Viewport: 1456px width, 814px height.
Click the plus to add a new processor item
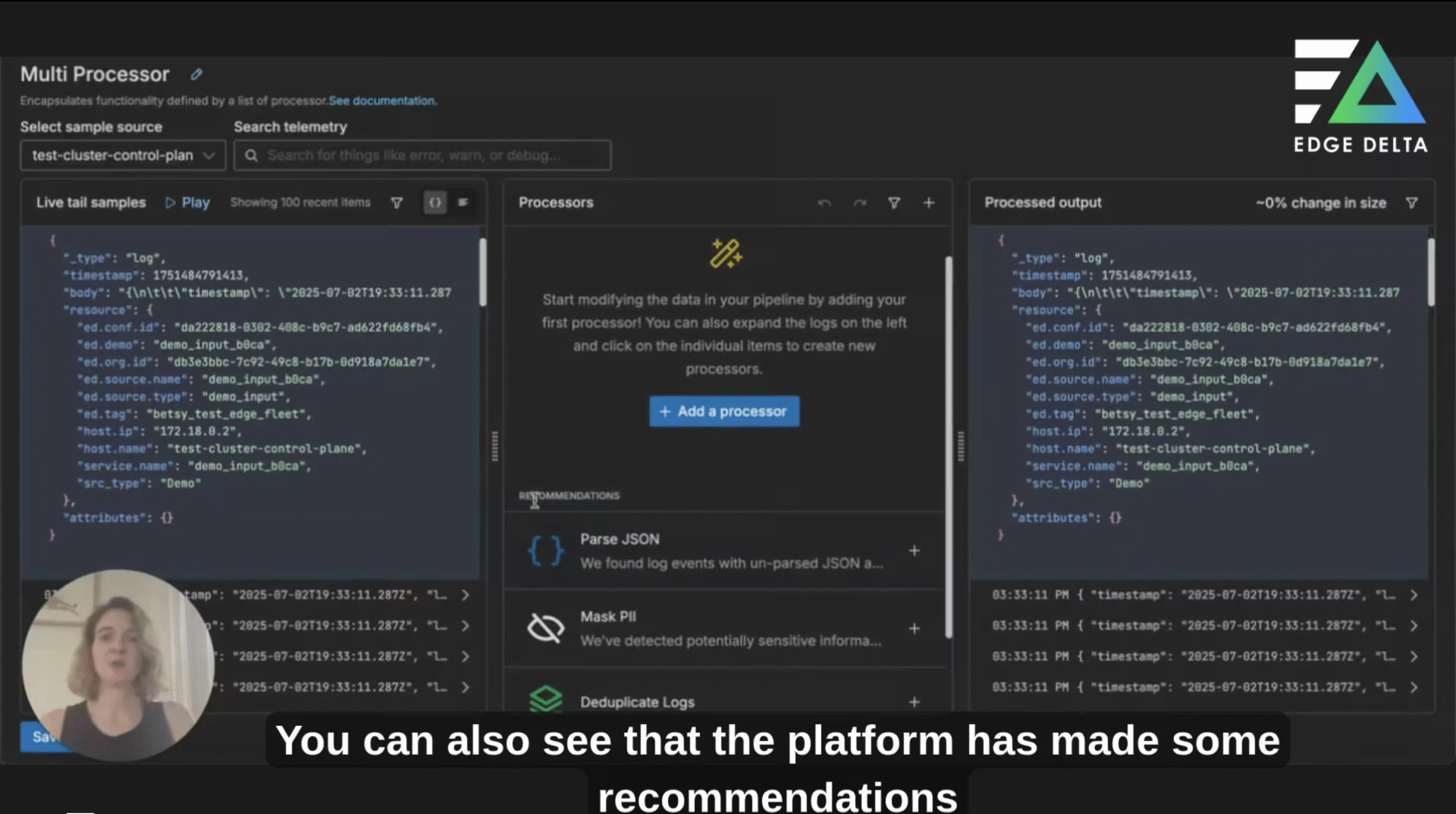(928, 202)
